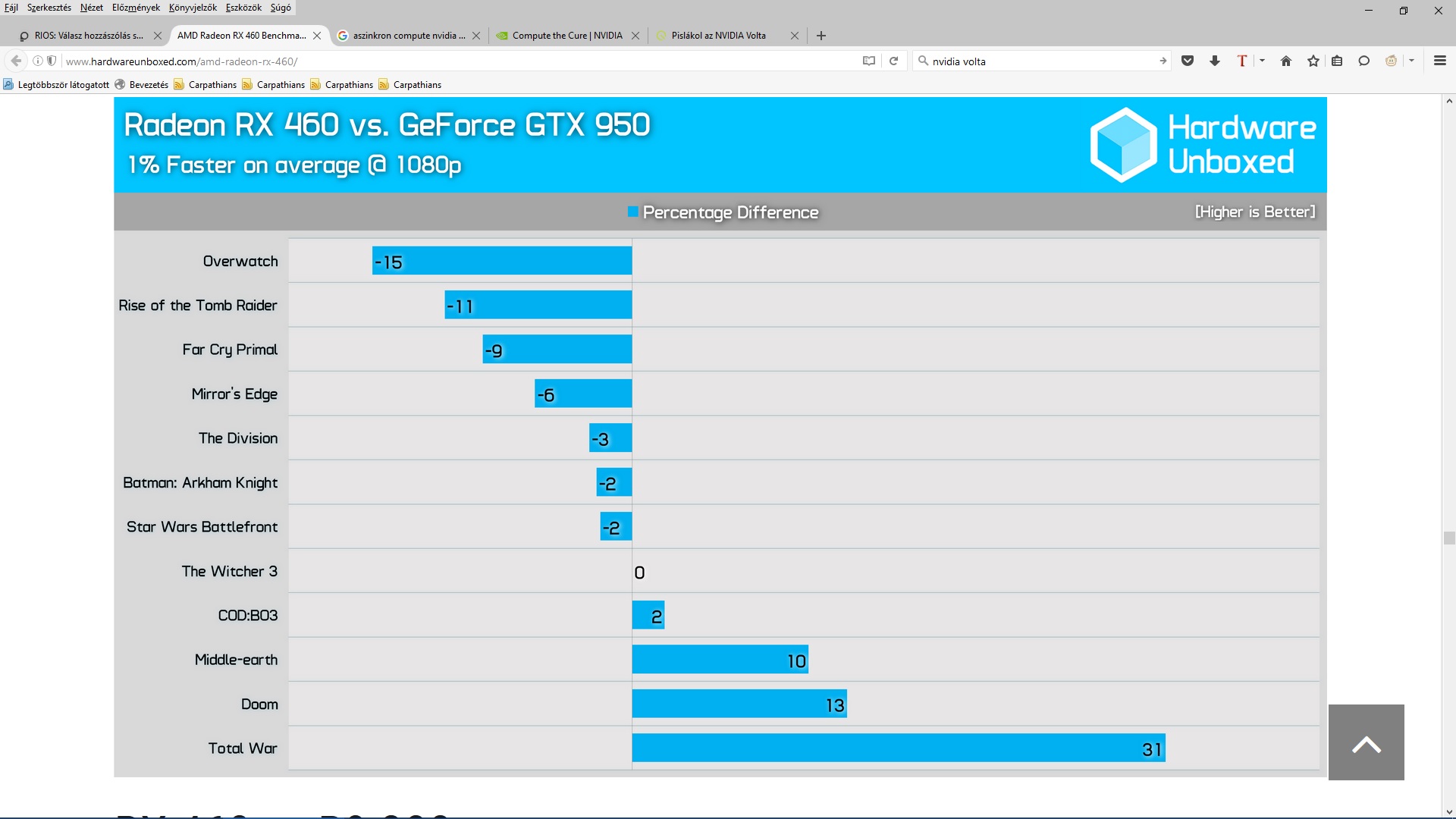Click the site information icon in address bar
The height and width of the screenshot is (819, 1456).
[37, 61]
